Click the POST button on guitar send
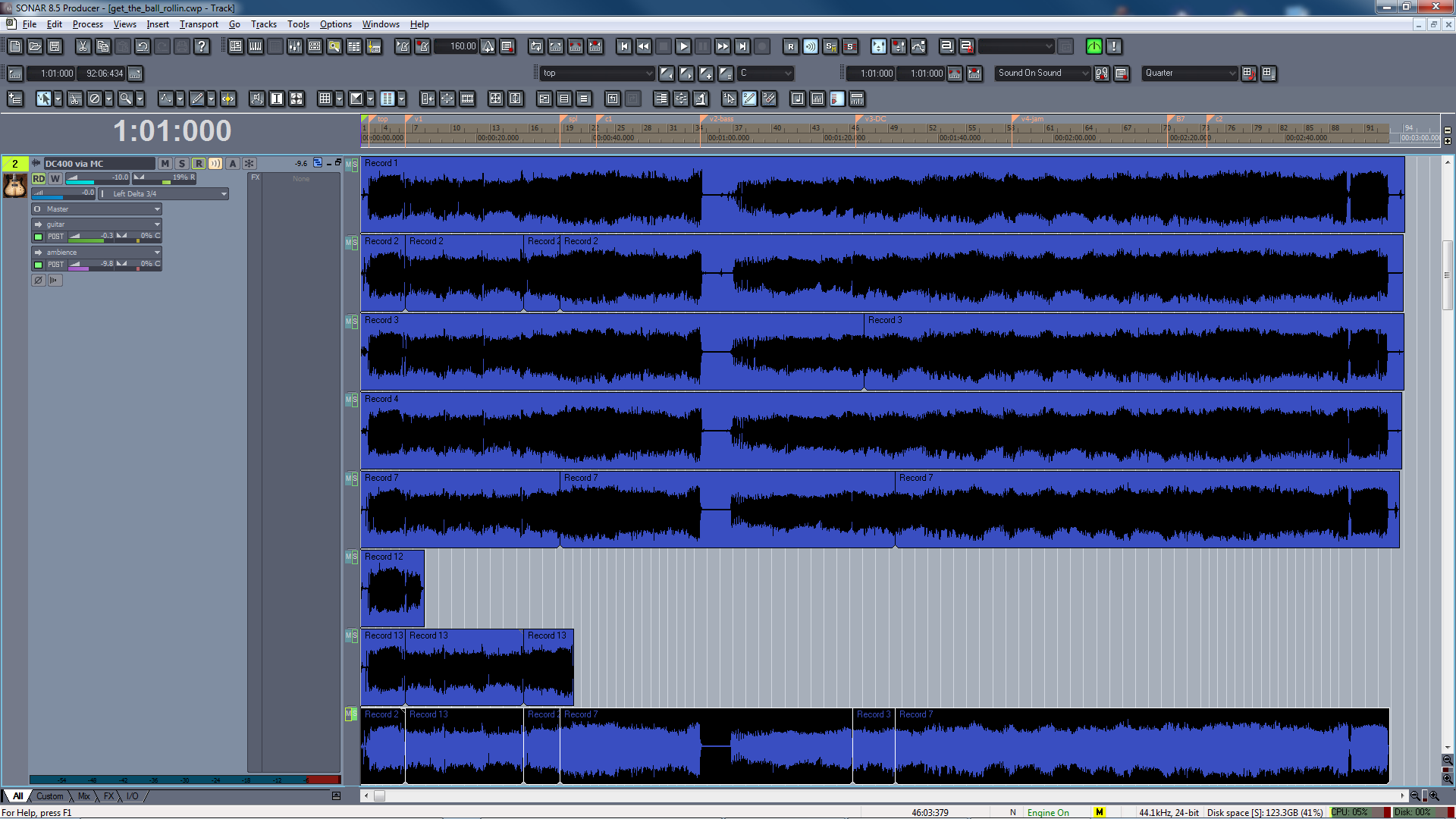The height and width of the screenshot is (819, 1456). tap(56, 237)
